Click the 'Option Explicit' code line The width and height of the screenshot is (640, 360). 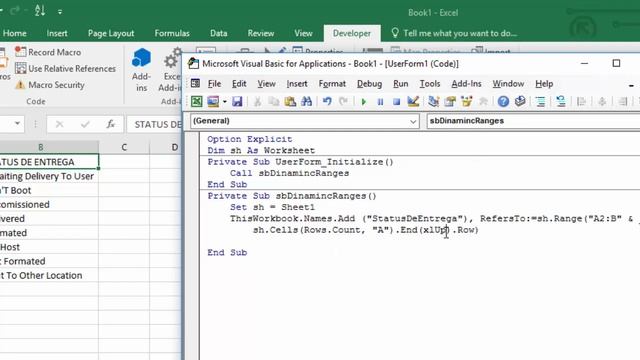(249, 139)
